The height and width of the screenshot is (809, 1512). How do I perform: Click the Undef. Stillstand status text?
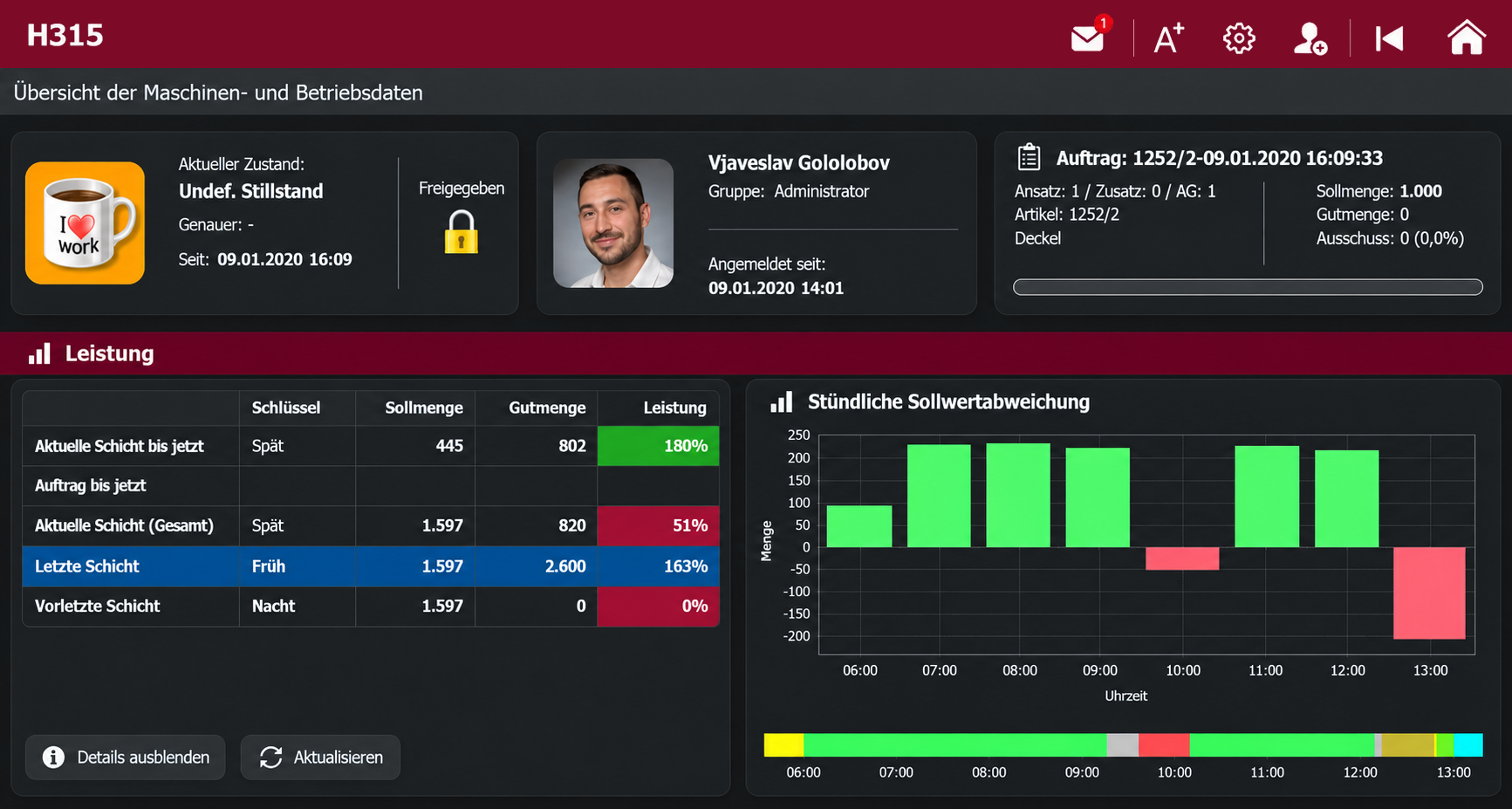tap(251, 191)
